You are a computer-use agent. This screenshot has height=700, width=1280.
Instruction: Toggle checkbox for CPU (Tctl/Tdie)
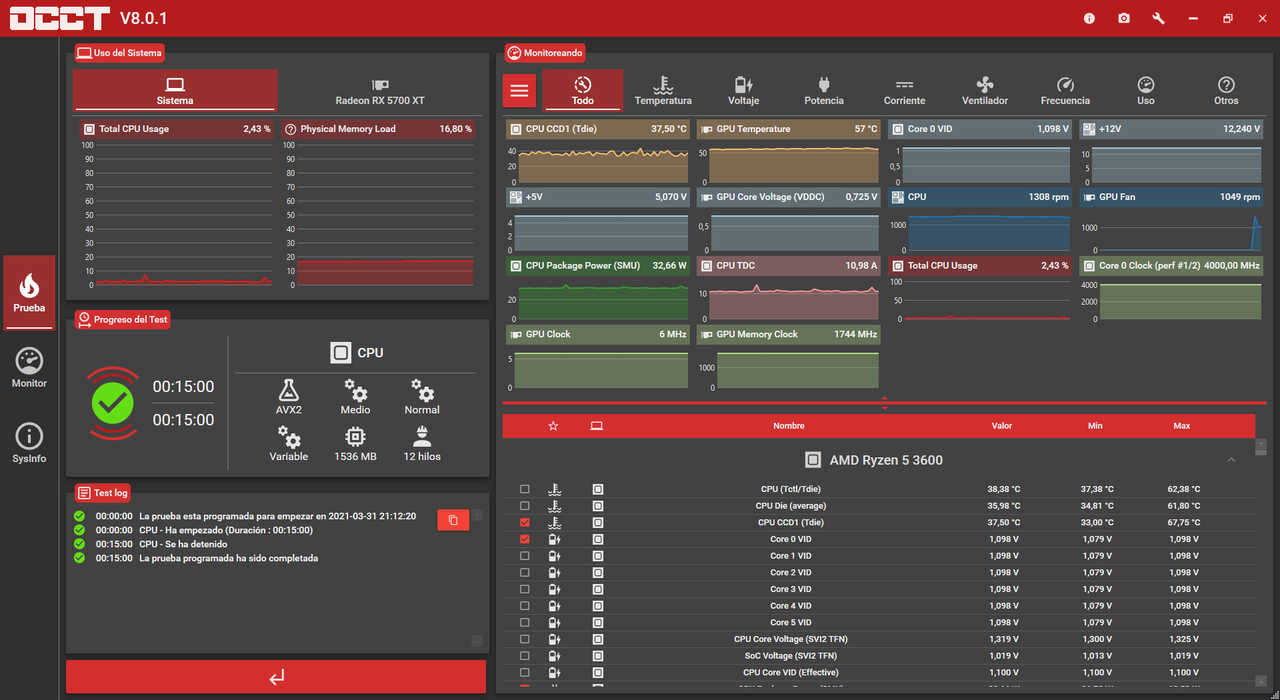pyautogui.click(x=525, y=489)
